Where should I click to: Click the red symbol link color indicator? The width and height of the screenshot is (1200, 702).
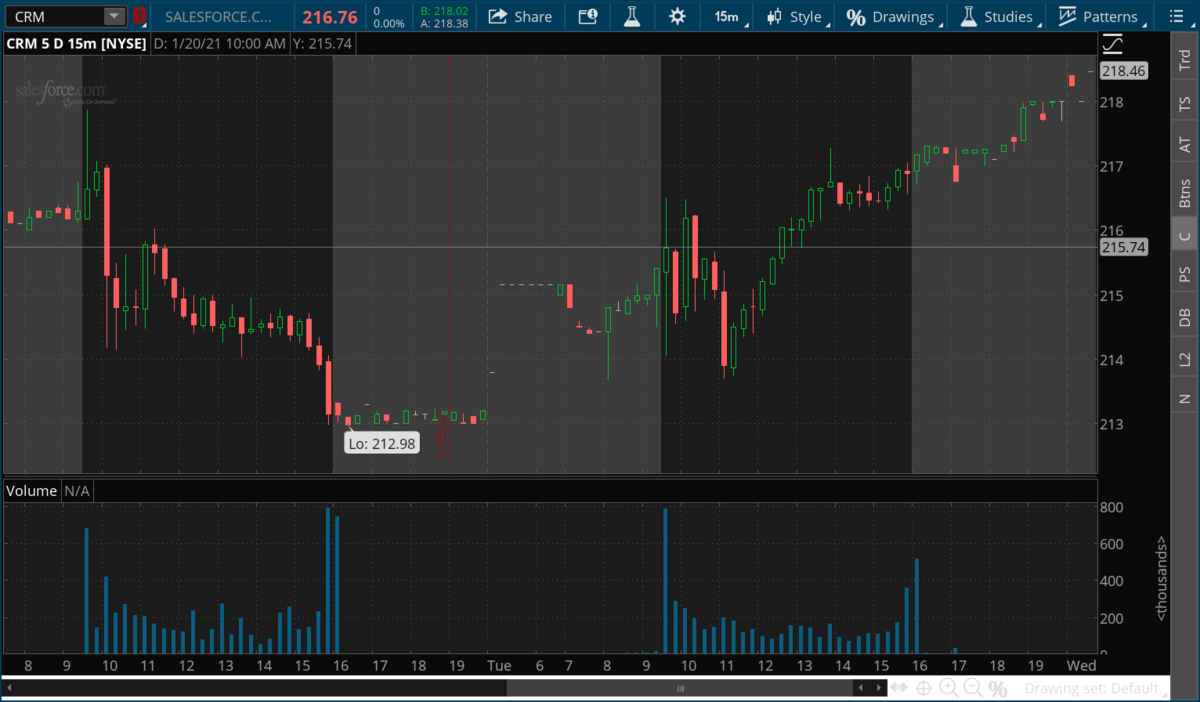coord(139,16)
